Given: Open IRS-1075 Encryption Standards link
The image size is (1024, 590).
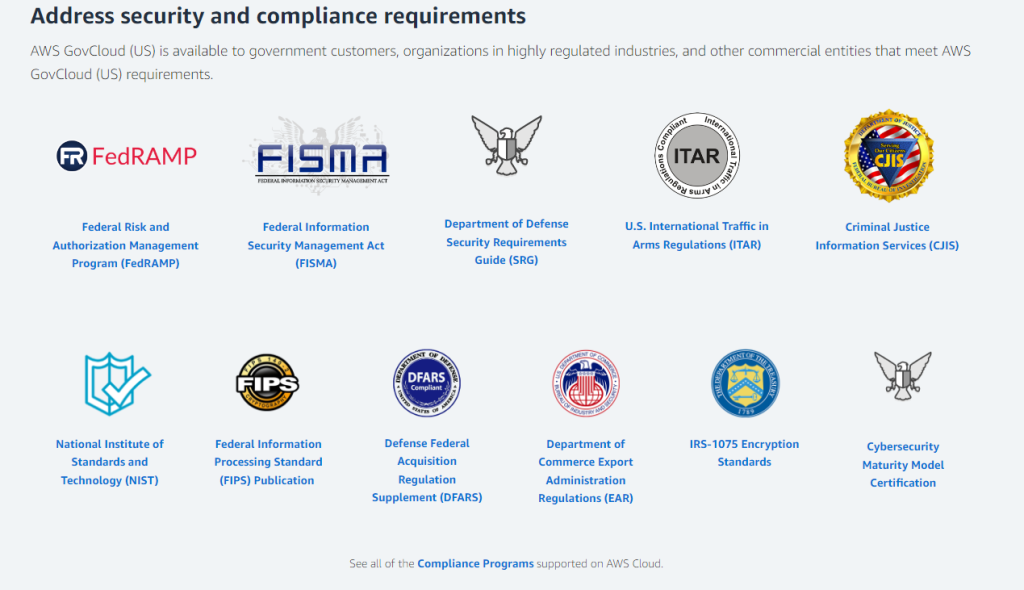Looking at the screenshot, I should (x=744, y=453).
